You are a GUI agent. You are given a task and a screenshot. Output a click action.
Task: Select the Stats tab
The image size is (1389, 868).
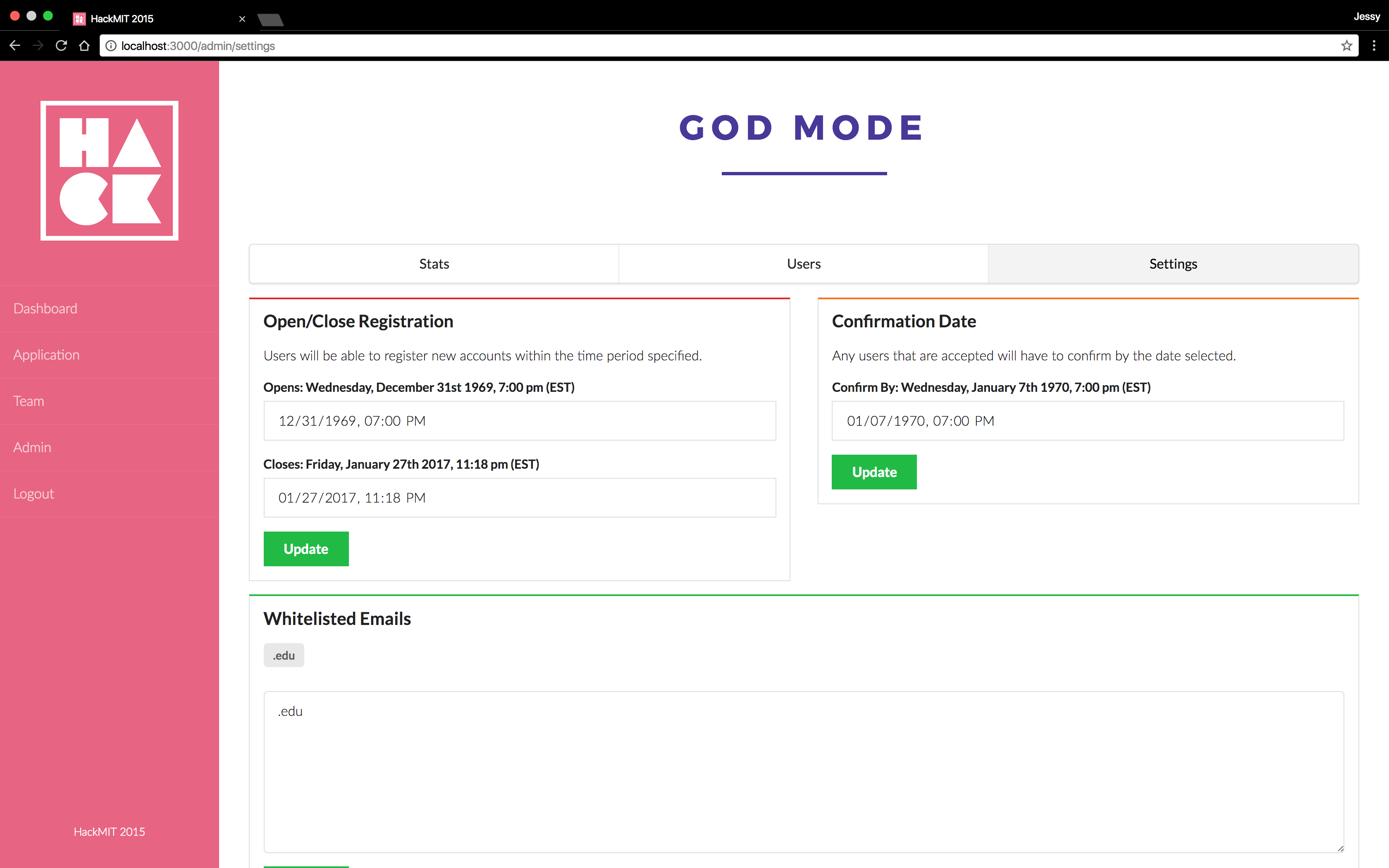click(x=434, y=263)
